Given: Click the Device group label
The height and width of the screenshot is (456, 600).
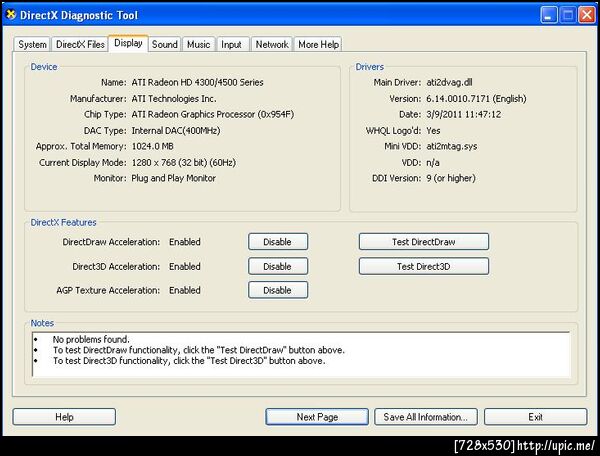Looking at the screenshot, I should pos(44,67).
